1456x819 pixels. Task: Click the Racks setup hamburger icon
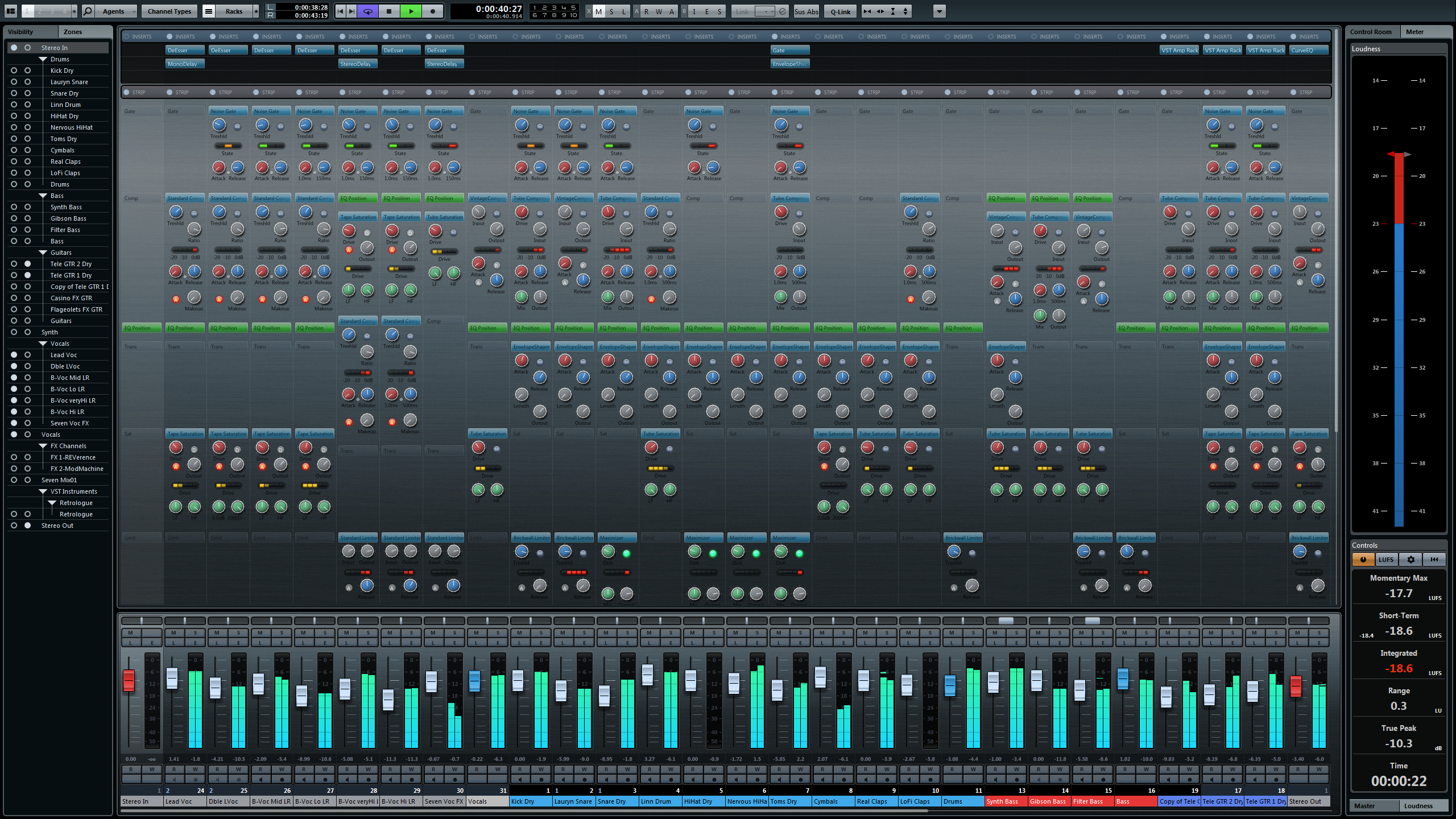point(209,11)
